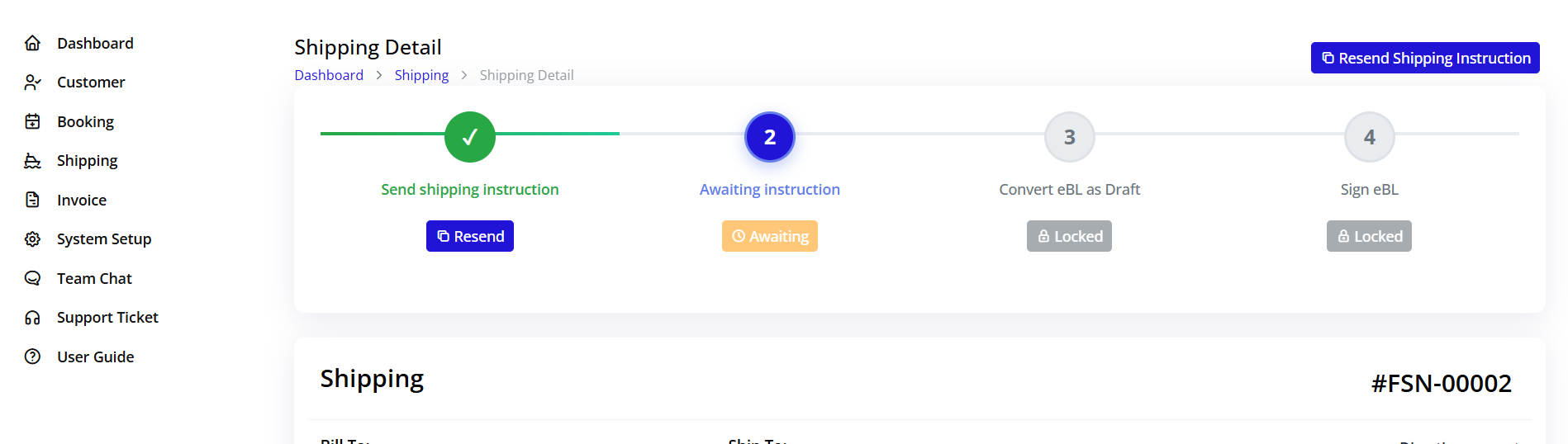Select step 2 Awaiting instruction circle
Viewport: 1568px width, 444px height.
coord(770,137)
